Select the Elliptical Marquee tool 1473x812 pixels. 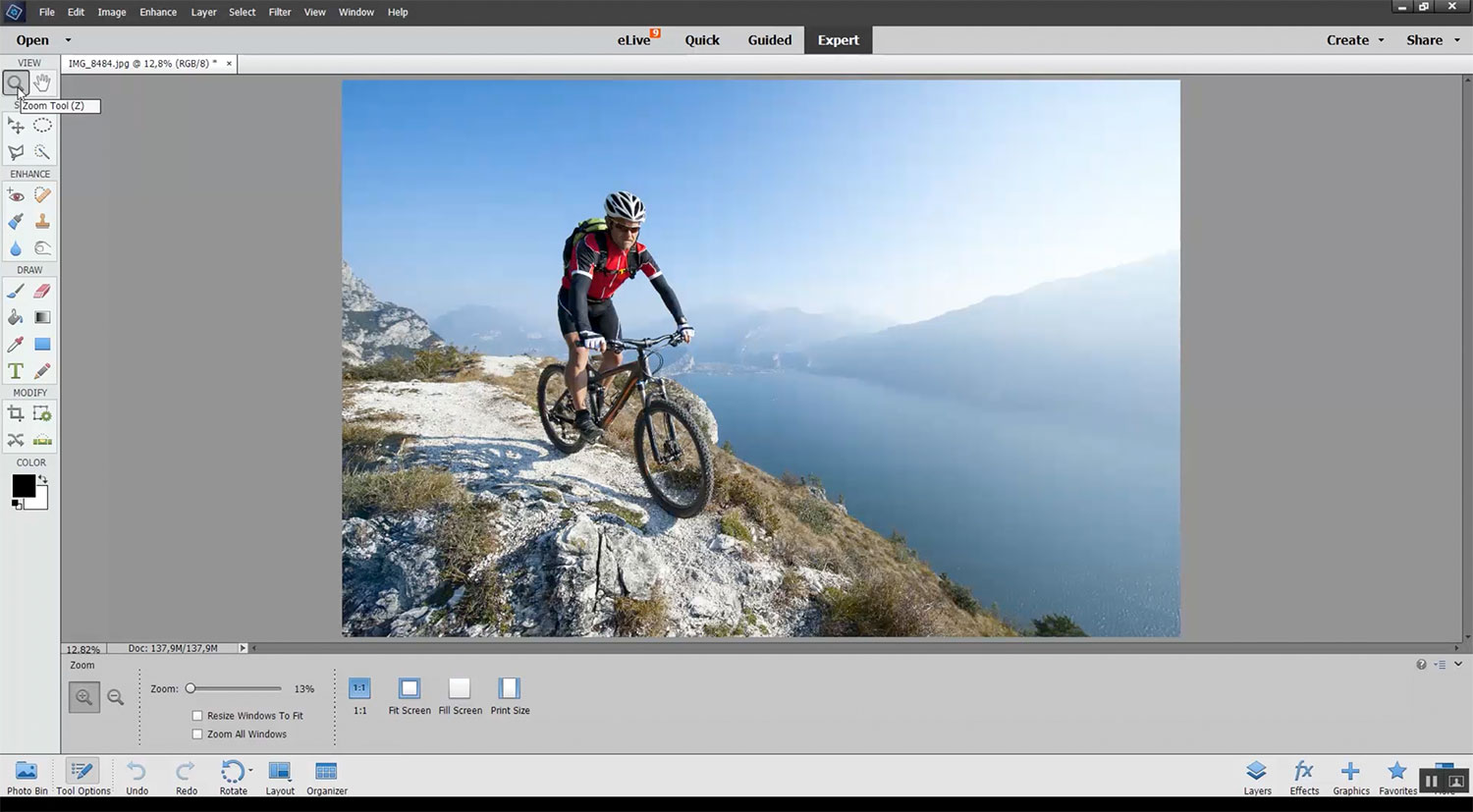[42, 126]
